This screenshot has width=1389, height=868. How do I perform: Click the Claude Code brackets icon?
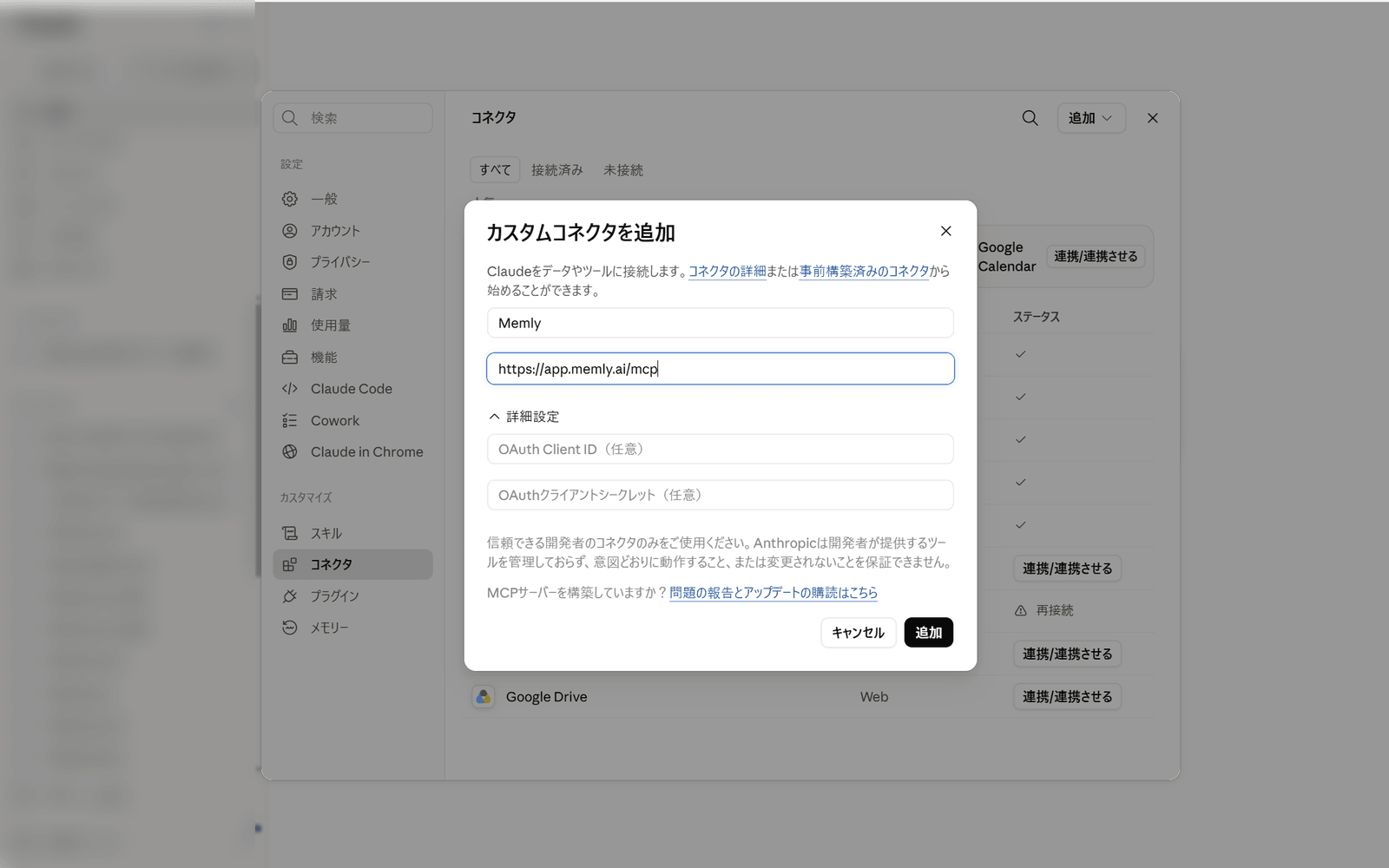[x=290, y=389]
